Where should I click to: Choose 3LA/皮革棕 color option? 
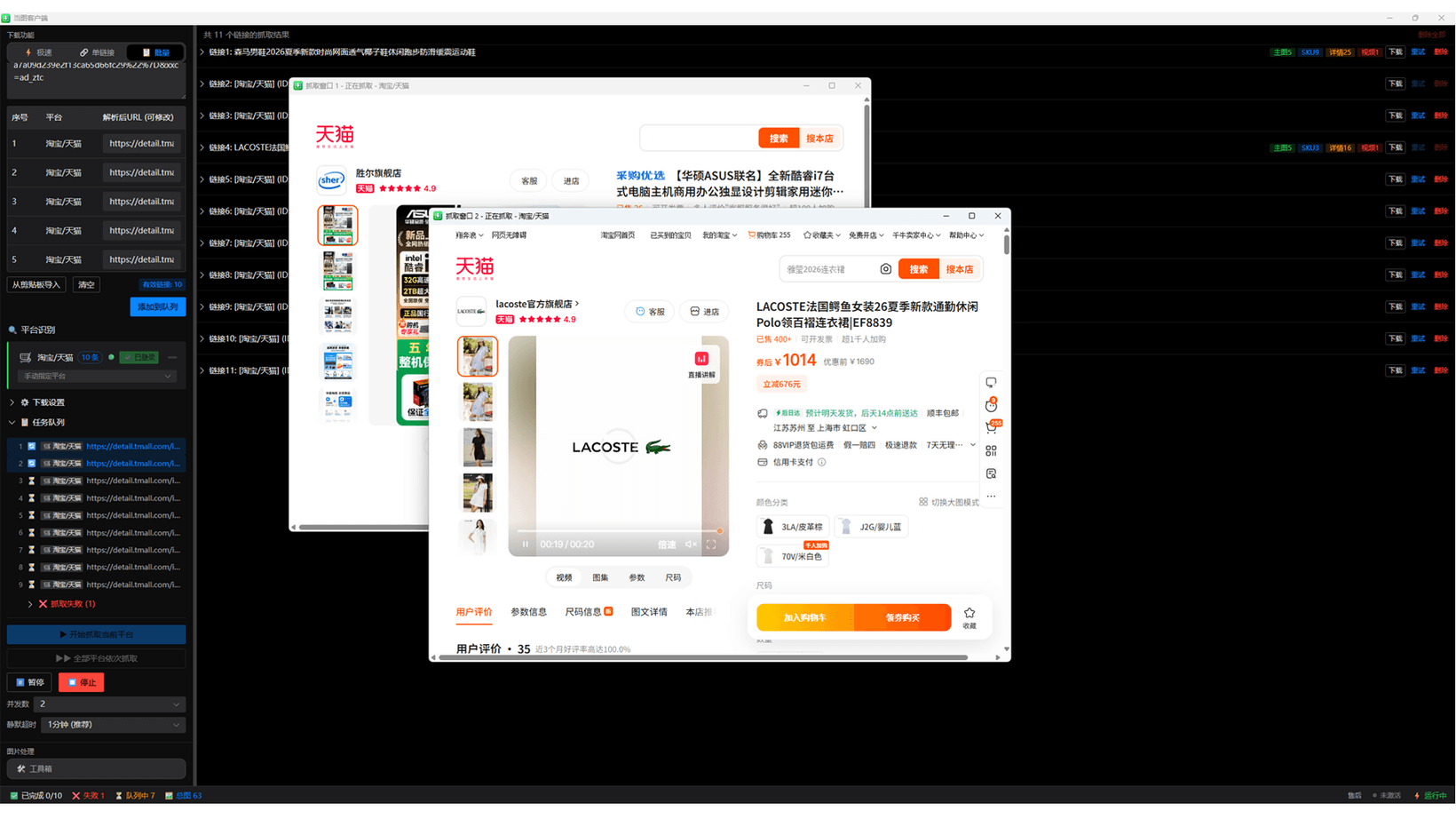tap(793, 527)
